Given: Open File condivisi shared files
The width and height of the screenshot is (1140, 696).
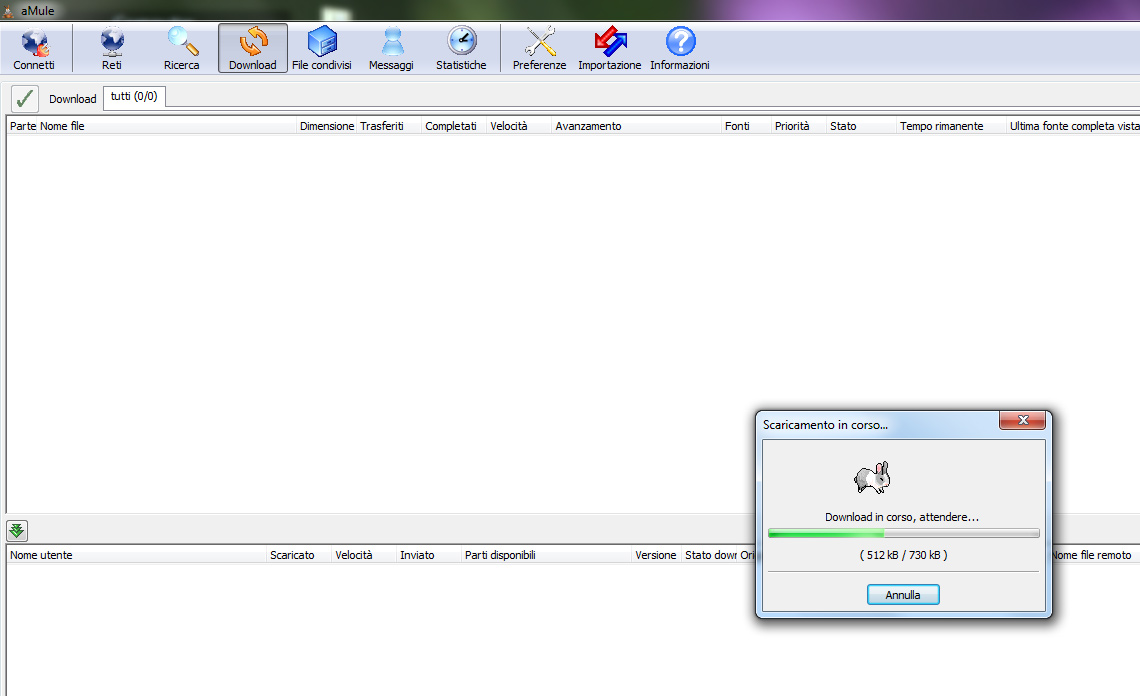Looking at the screenshot, I should 322,49.
